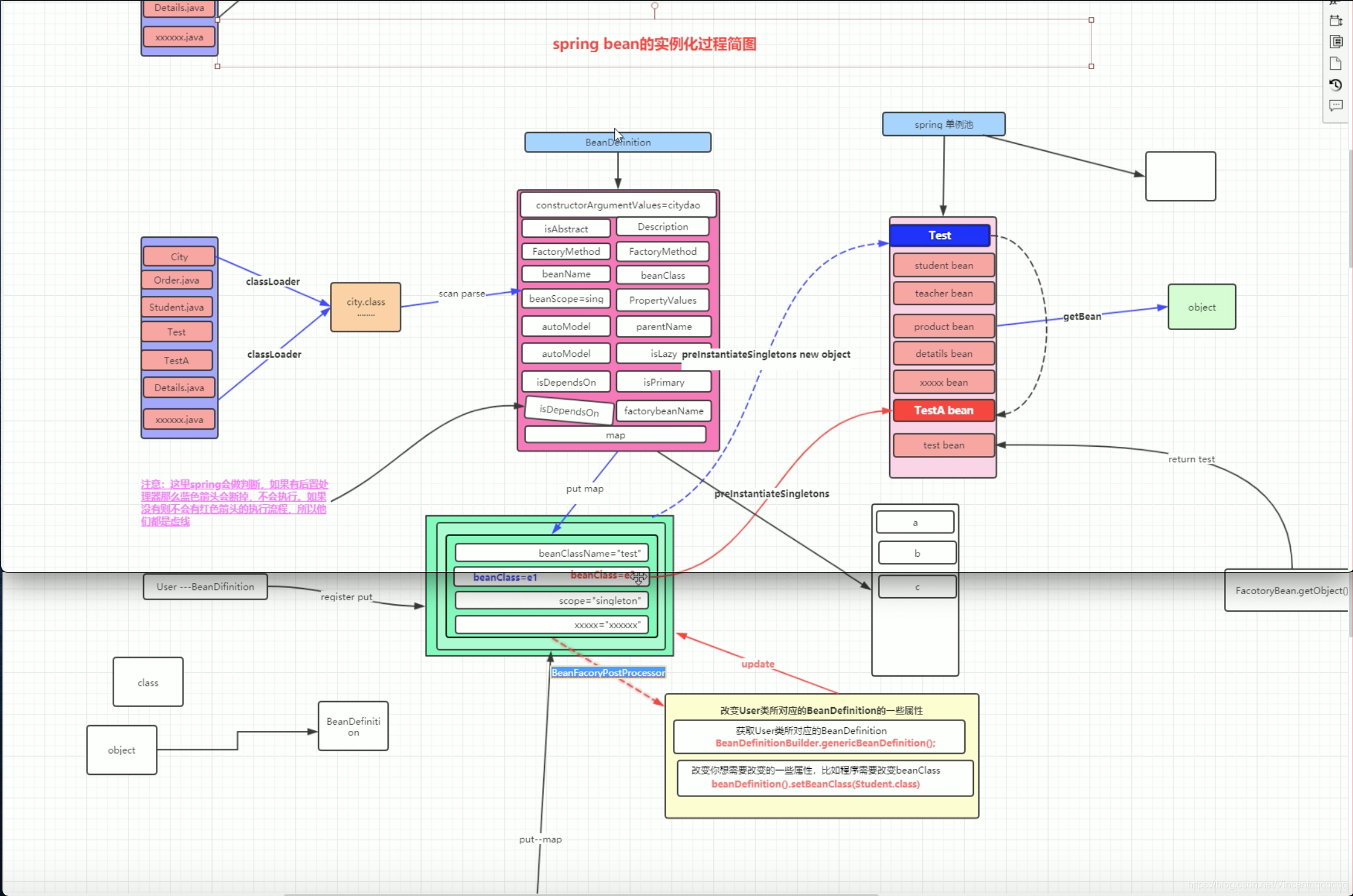Select box 'b' in white container
The image size is (1353, 896).
coord(917,553)
